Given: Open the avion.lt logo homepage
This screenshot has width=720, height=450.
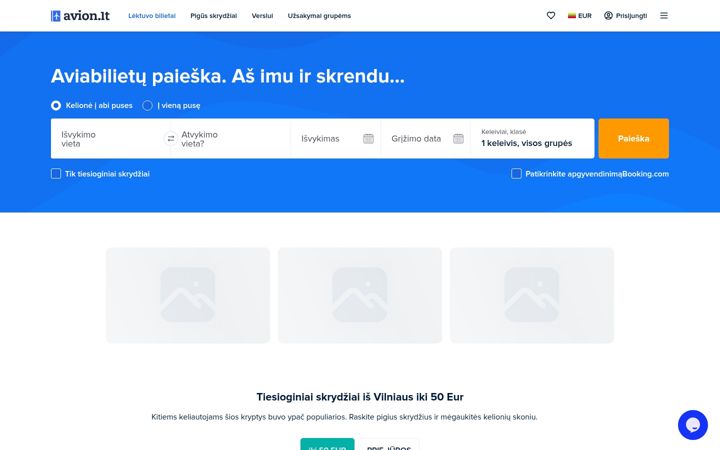Looking at the screenshot, I should point(80,16).
